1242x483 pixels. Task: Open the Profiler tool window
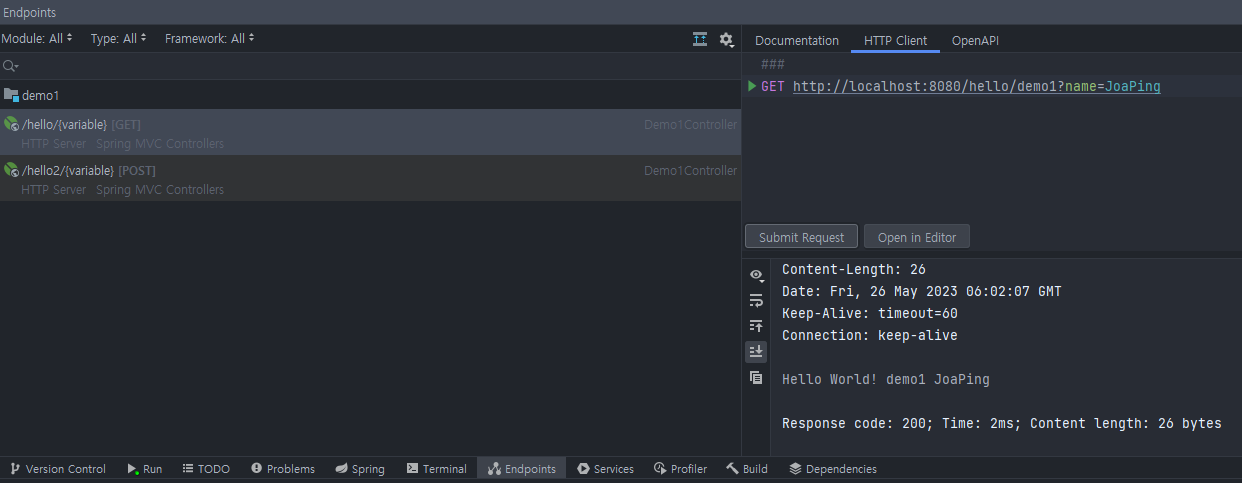tap(681, 469)
